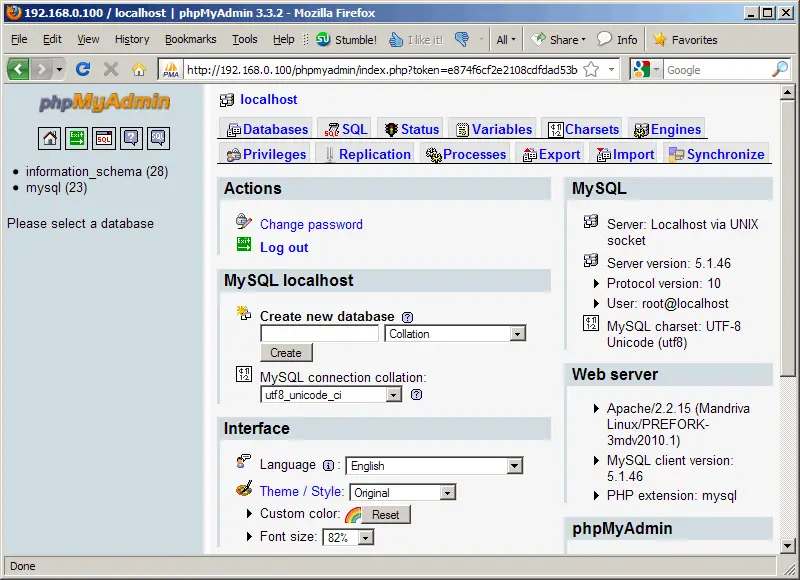Open the Processes tab

pyautogui.click(x=465, y=155)
